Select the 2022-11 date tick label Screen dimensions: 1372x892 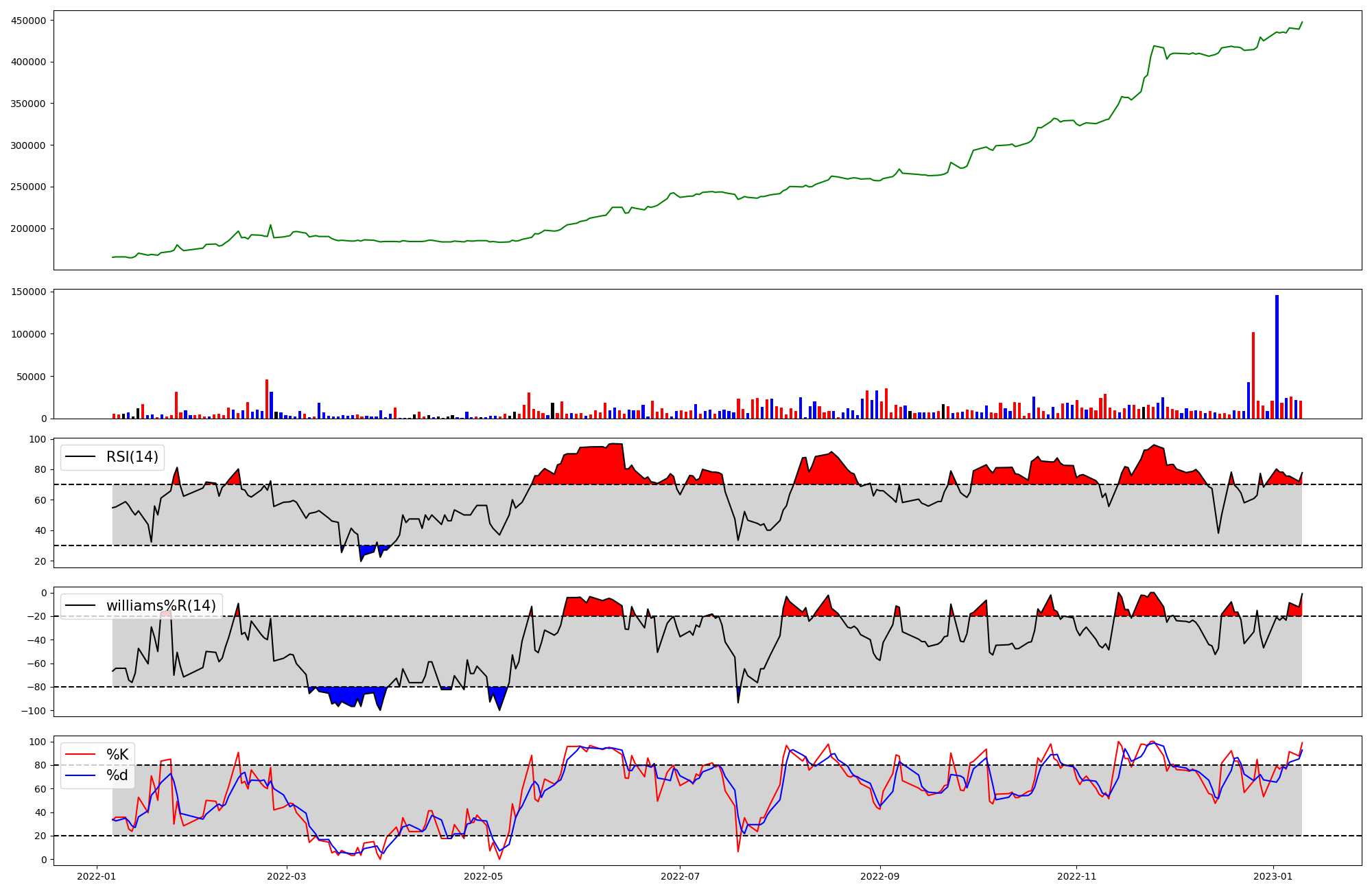point(1076,876)
